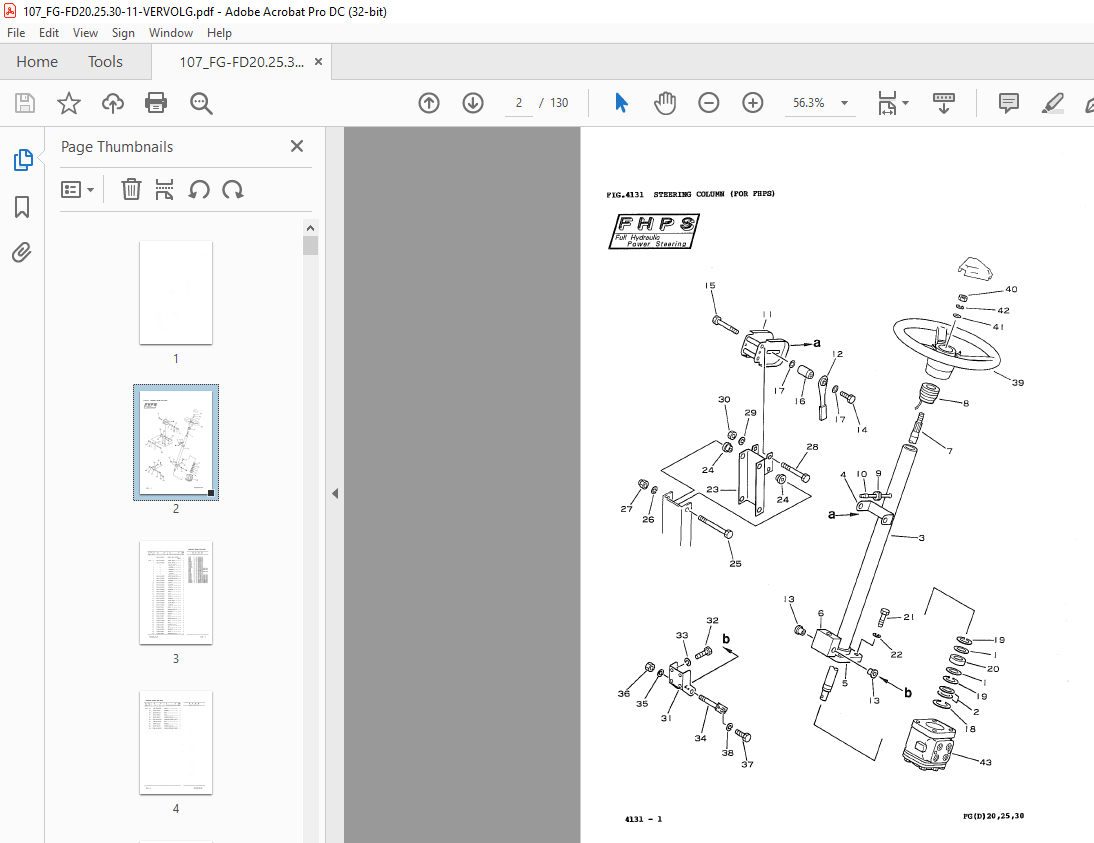Image resolution: width=1094 pixels, height=843 pixels.
Task: Open the Attachments paperclip panel
Action: (x=22, y=252)
